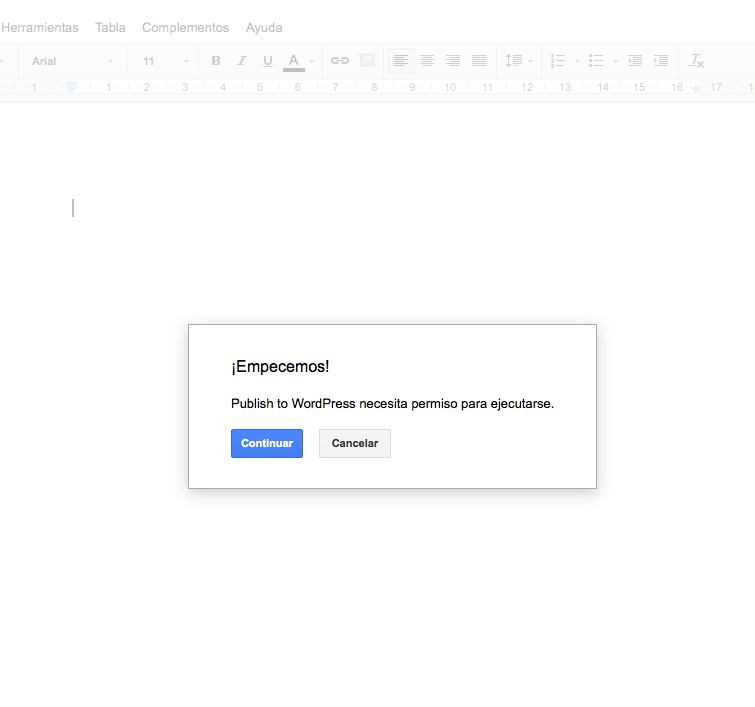
Task: Clear formatting with the Tx icon
Action: click(696, 61)
